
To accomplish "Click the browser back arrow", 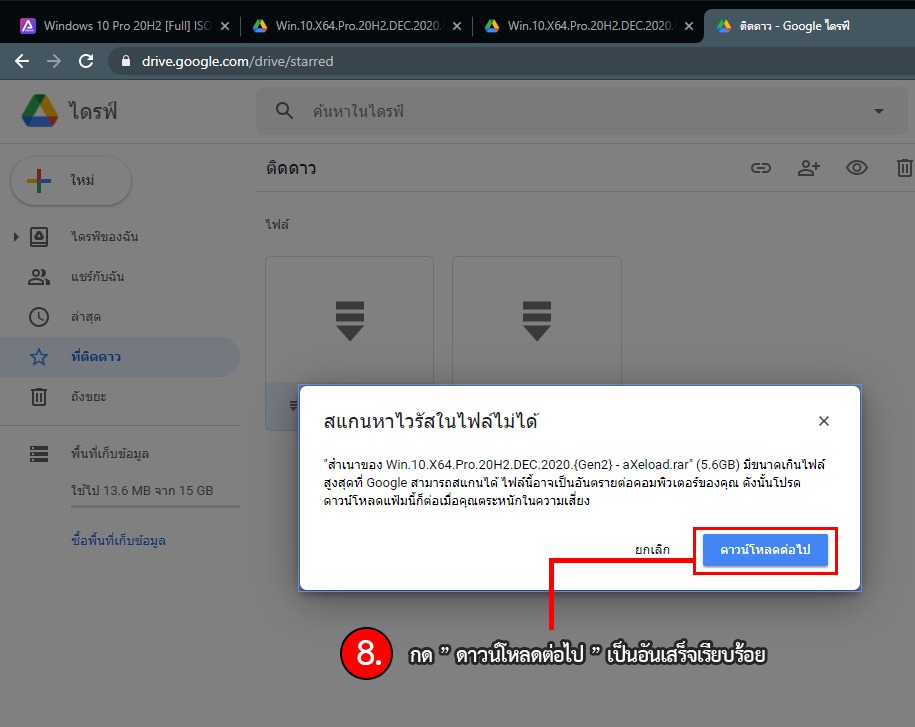I will 22,61.
